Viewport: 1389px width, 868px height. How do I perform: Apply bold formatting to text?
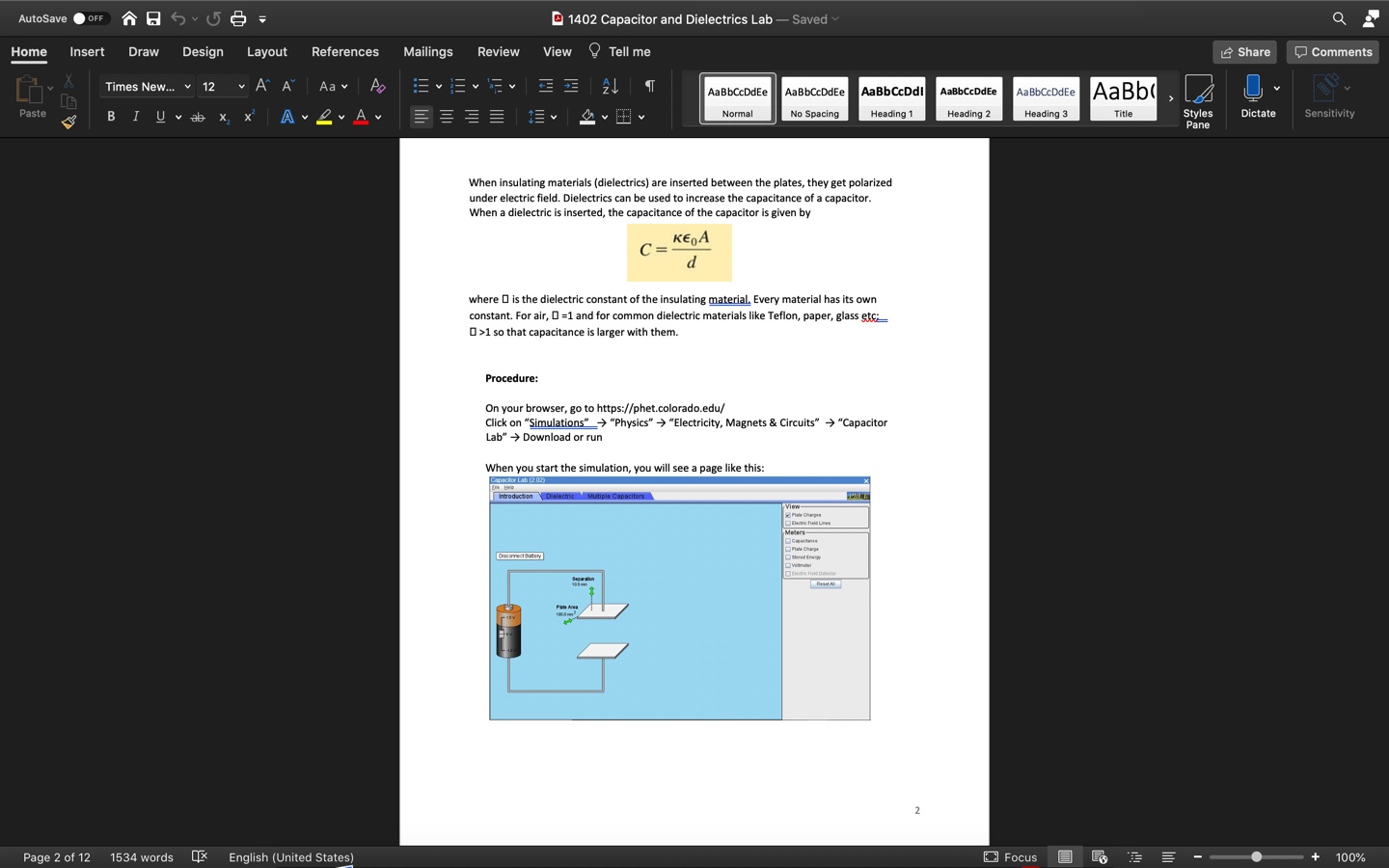111,117
